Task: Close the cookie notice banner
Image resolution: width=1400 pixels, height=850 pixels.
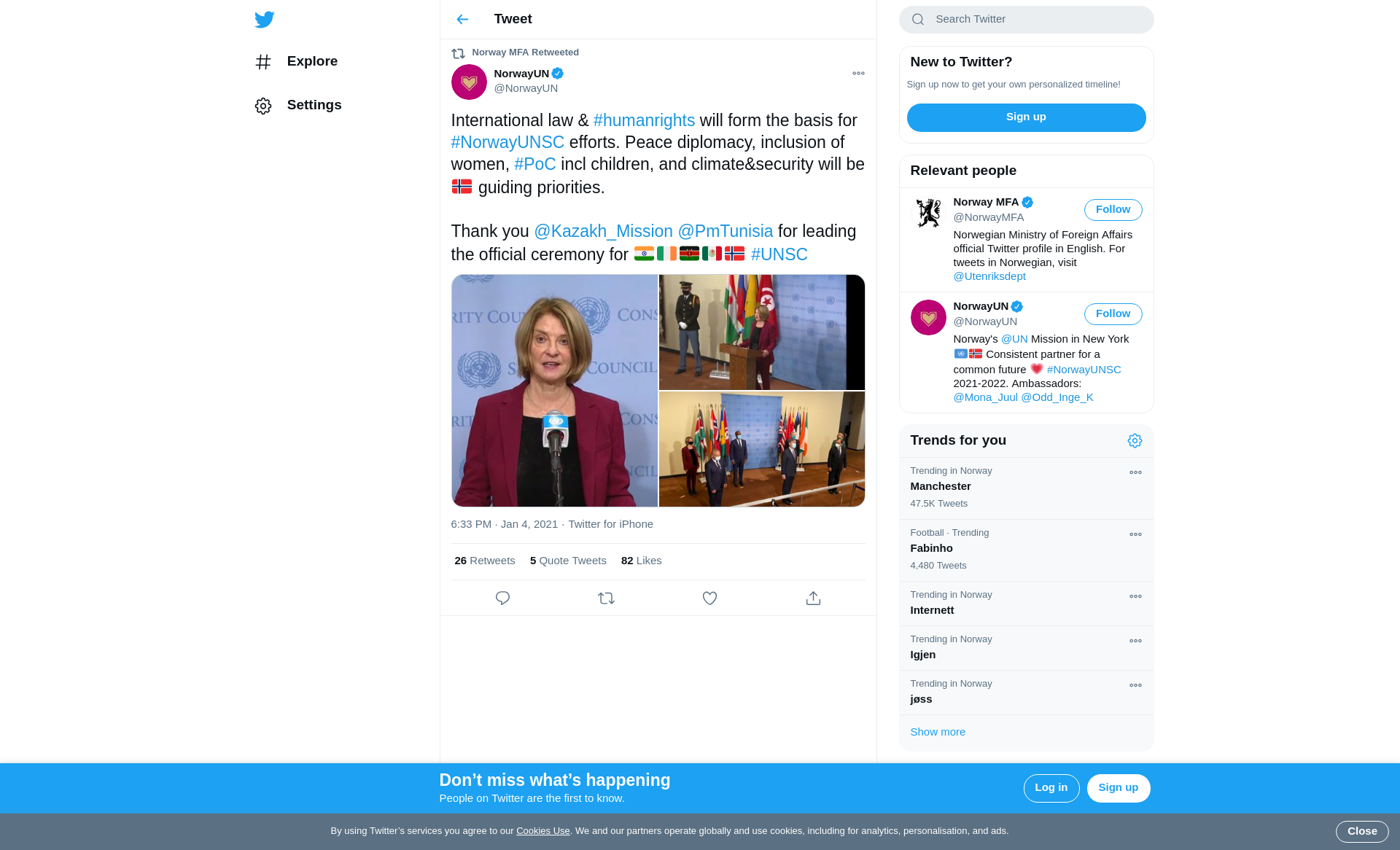Action: [1361, 831]
